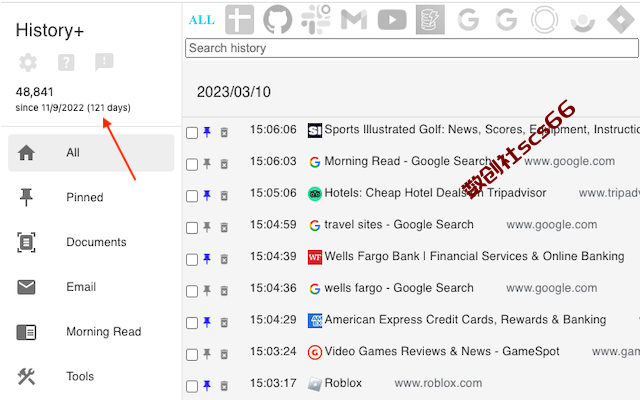Unpin the Roblox entry

click(207, 386)
